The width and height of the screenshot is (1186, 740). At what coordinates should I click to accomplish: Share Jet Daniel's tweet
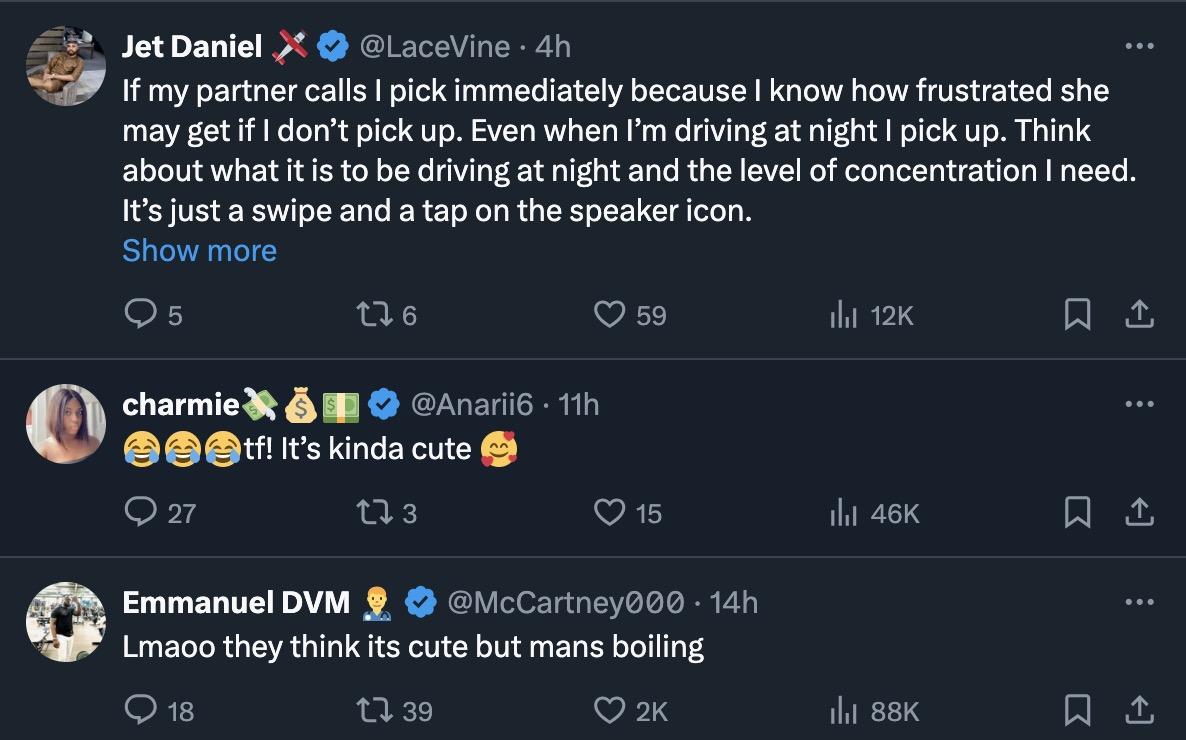(1139, 316)
